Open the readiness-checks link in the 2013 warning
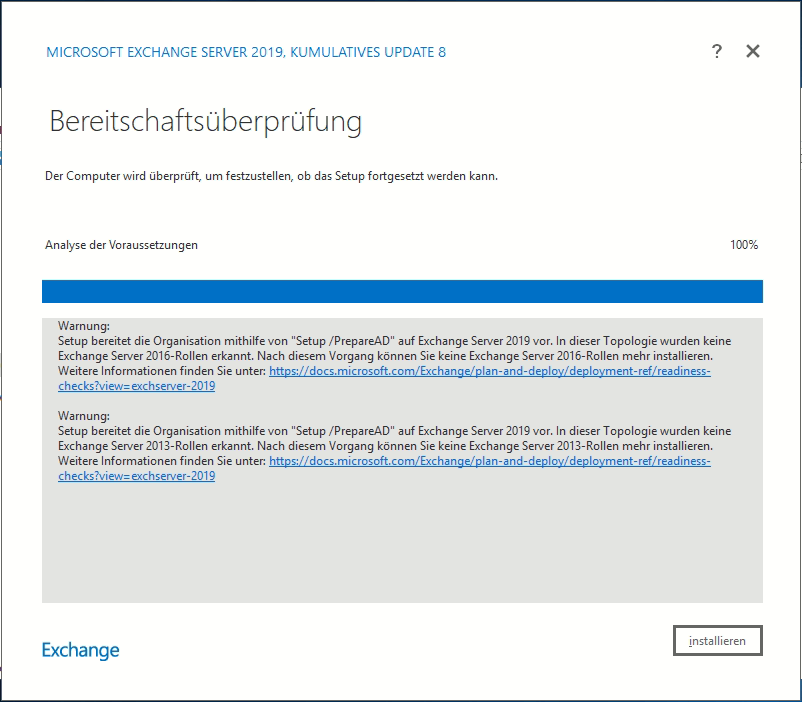Screen dimensions: 802x702 (x=490, y=461)
